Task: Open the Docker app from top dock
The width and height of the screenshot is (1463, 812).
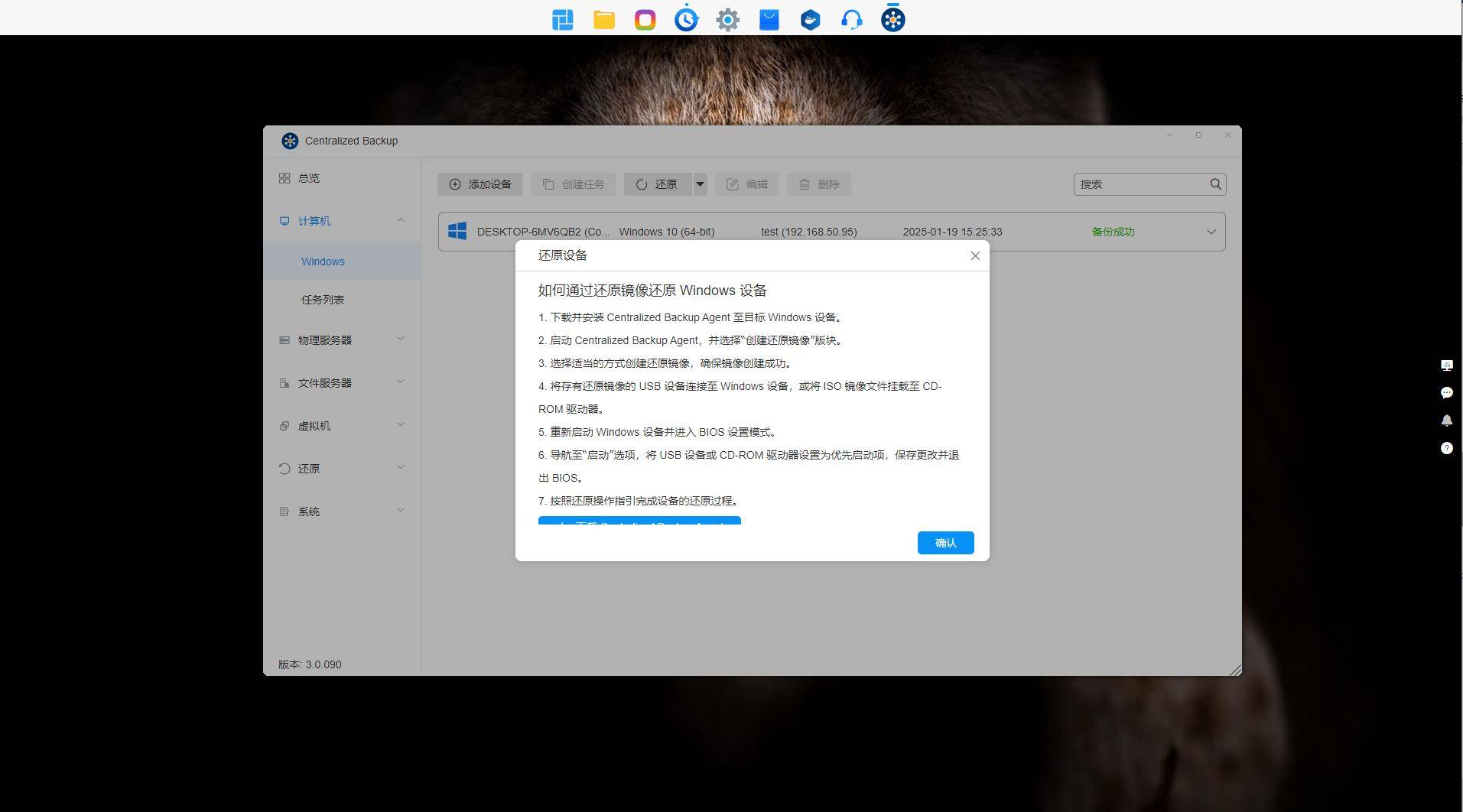Action: point(810,20)
